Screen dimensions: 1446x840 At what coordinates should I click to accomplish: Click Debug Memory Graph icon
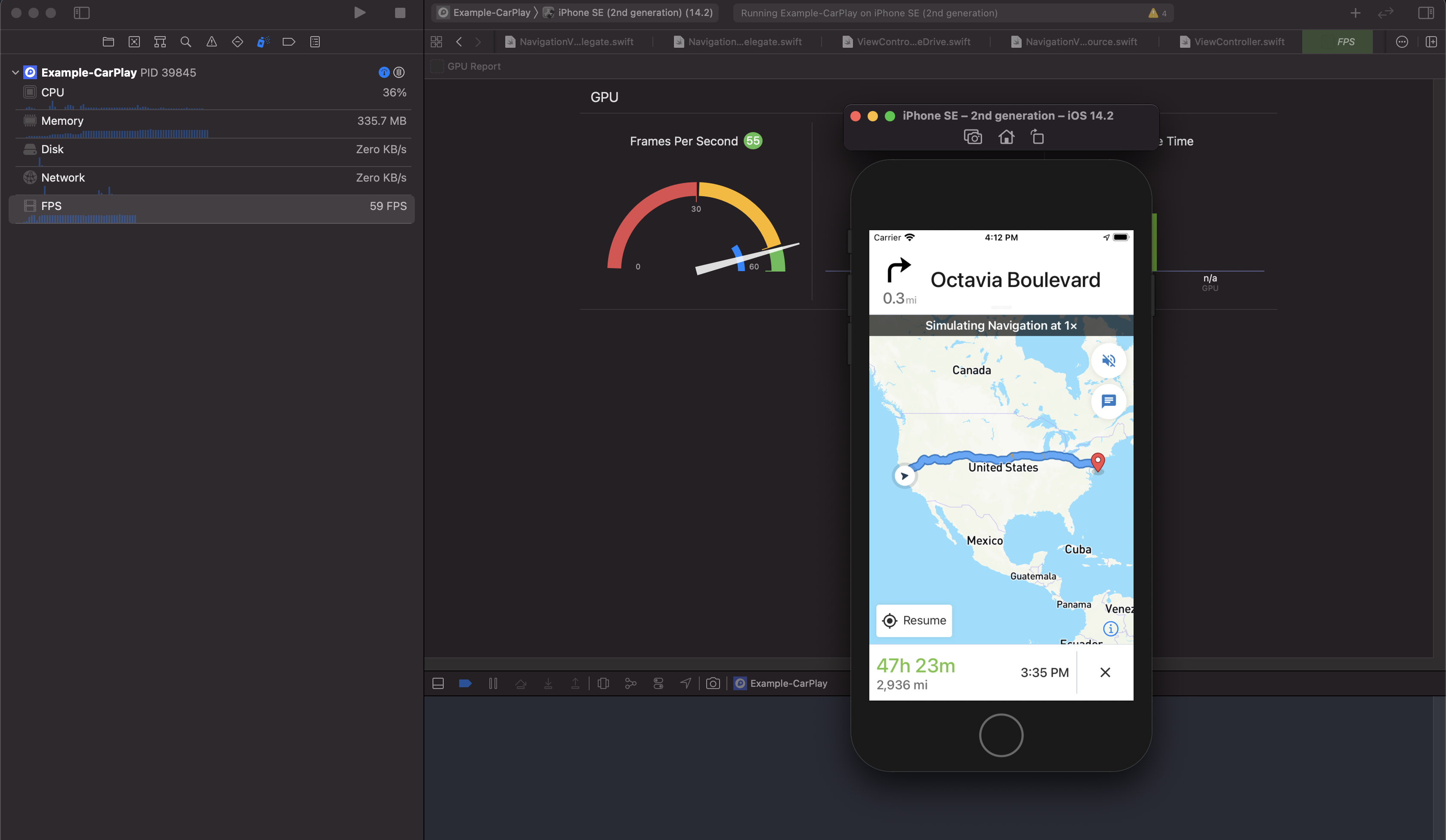pos(630,683)
